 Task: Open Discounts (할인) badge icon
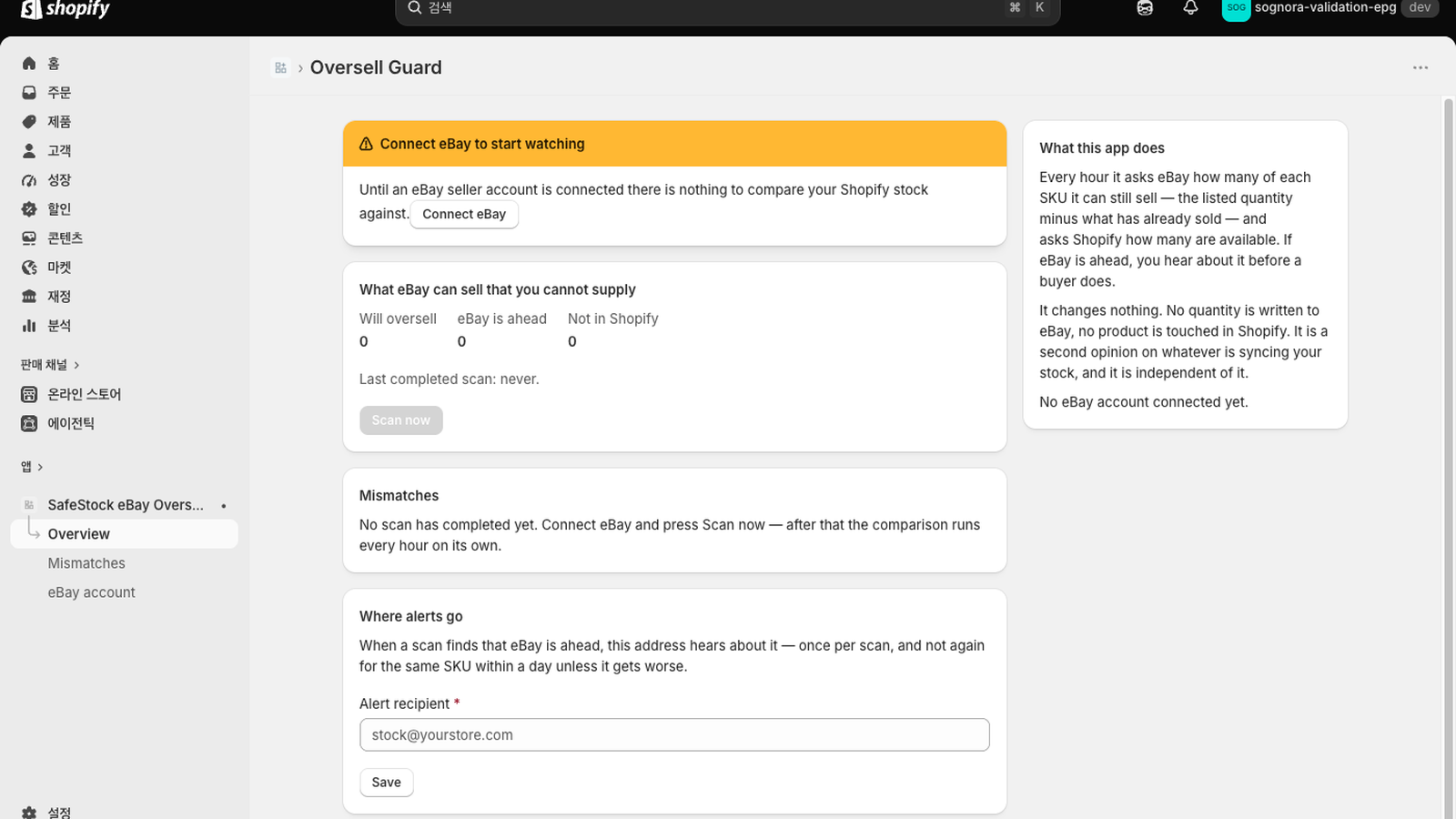[29, 209]
